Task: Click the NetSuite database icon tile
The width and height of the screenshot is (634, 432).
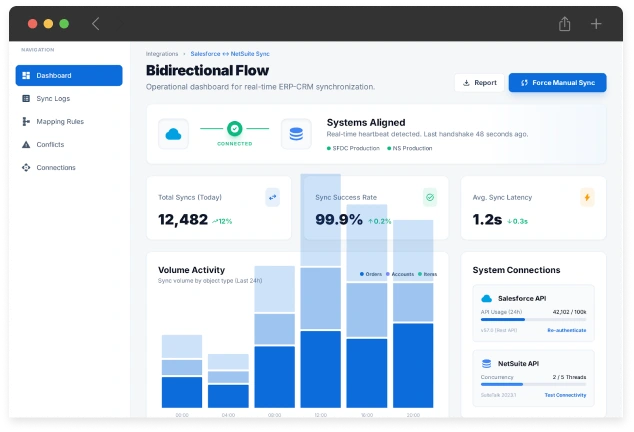Action: pyautogui.click(x=296, y=134)
